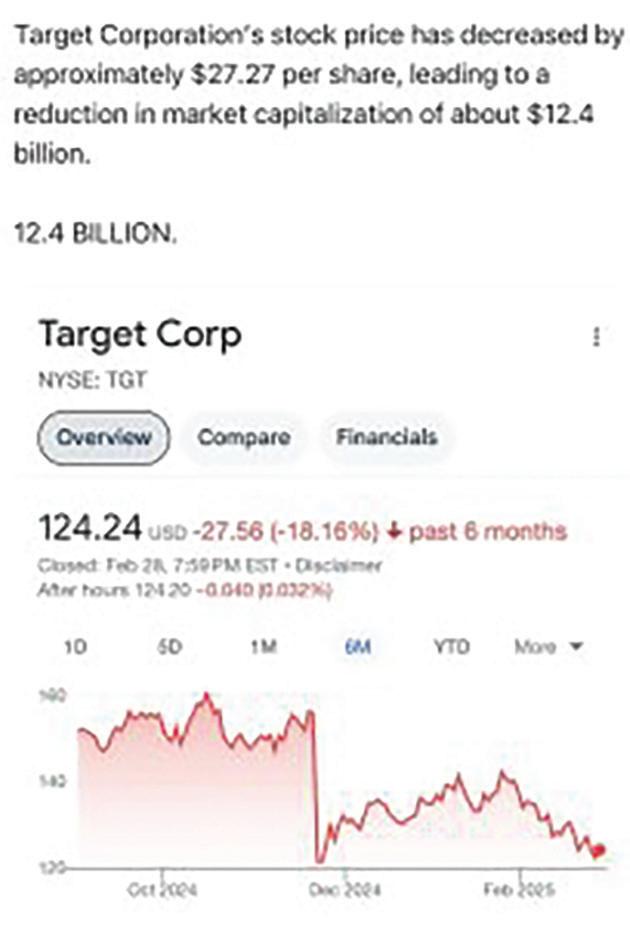This screenshot has height=926, width=630.
Task: Click the Target Corp title
Action: [x=141, y=335]
